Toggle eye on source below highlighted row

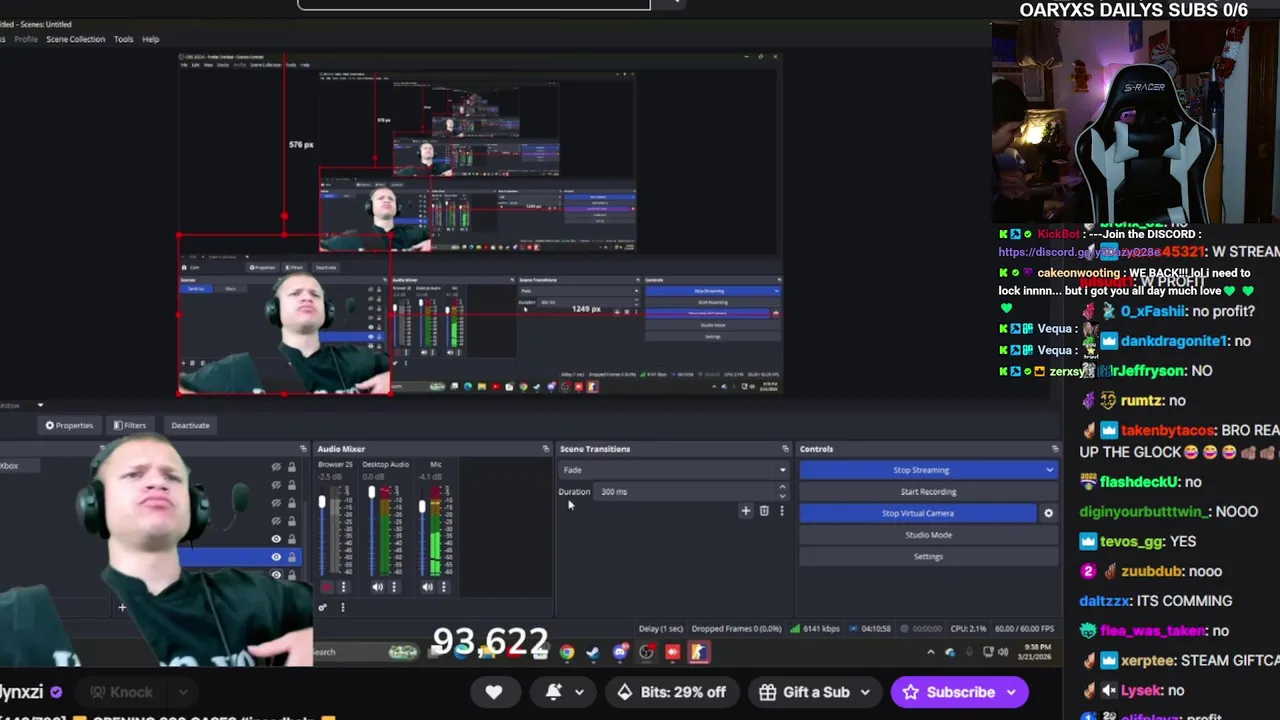[276, 575]
